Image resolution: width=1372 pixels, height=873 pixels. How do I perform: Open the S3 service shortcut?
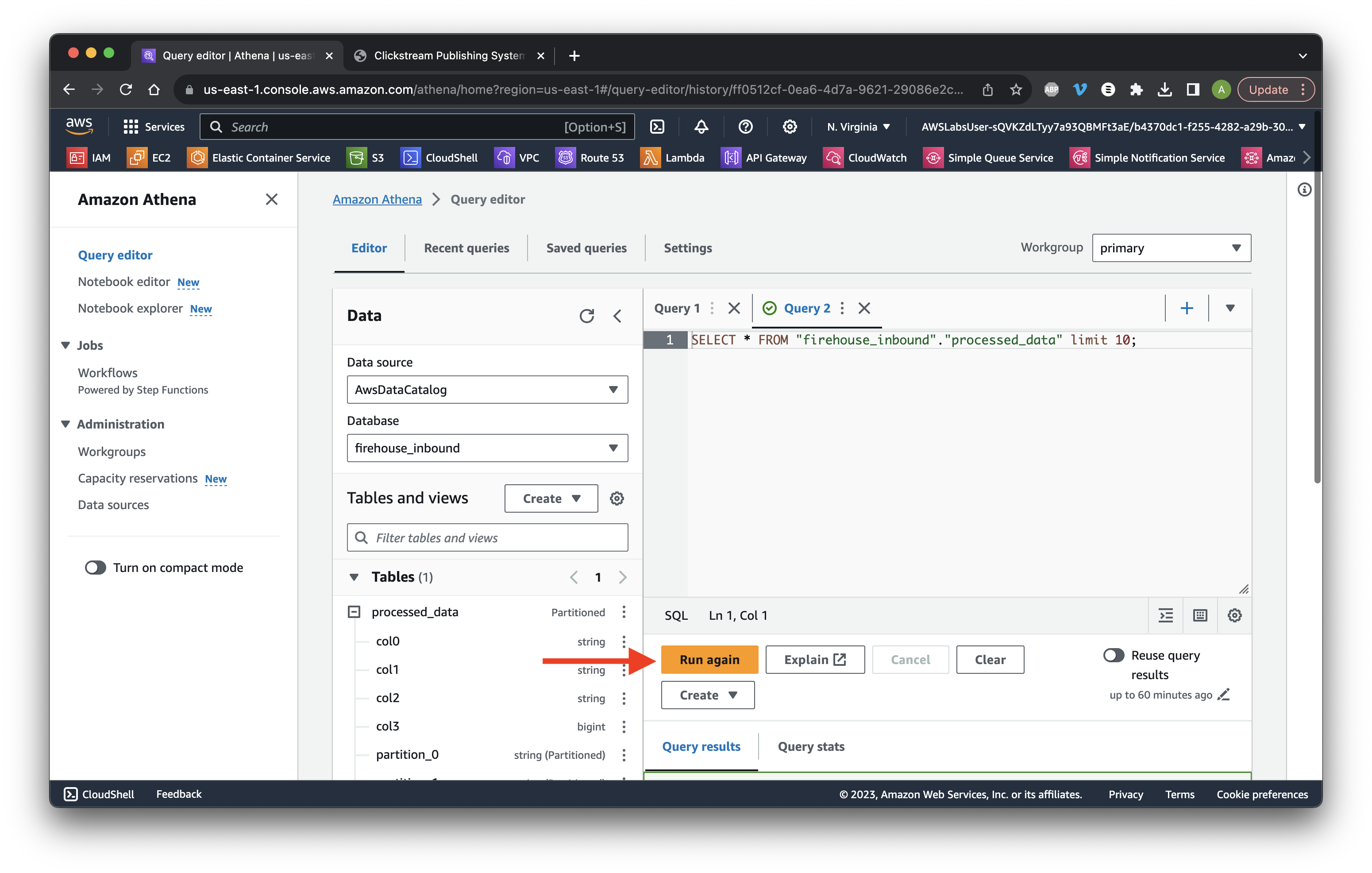(x=365, y=157)
